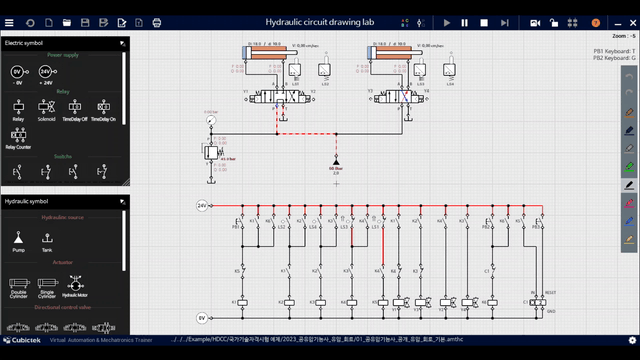Select the gray pen tool
Viewport: 640px width, 360px height.
tap(629, 149)
